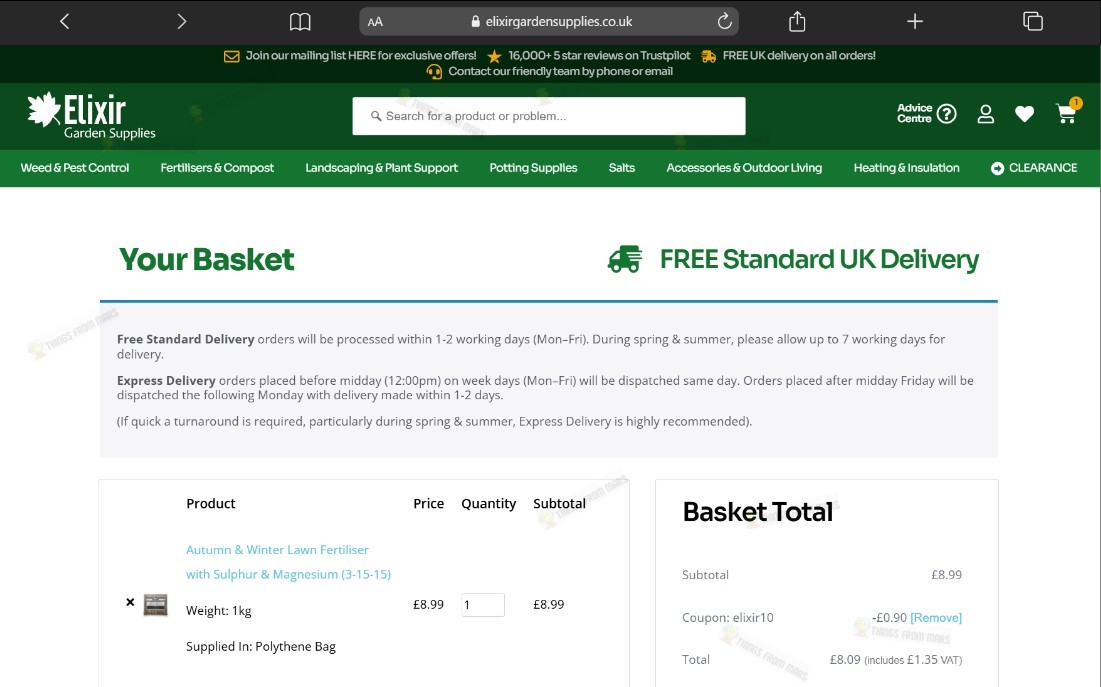Screen dimensions: 1101x687
Task: Open the Elixir Garden Supplies logo home link
Action: (x=91, y=116)
